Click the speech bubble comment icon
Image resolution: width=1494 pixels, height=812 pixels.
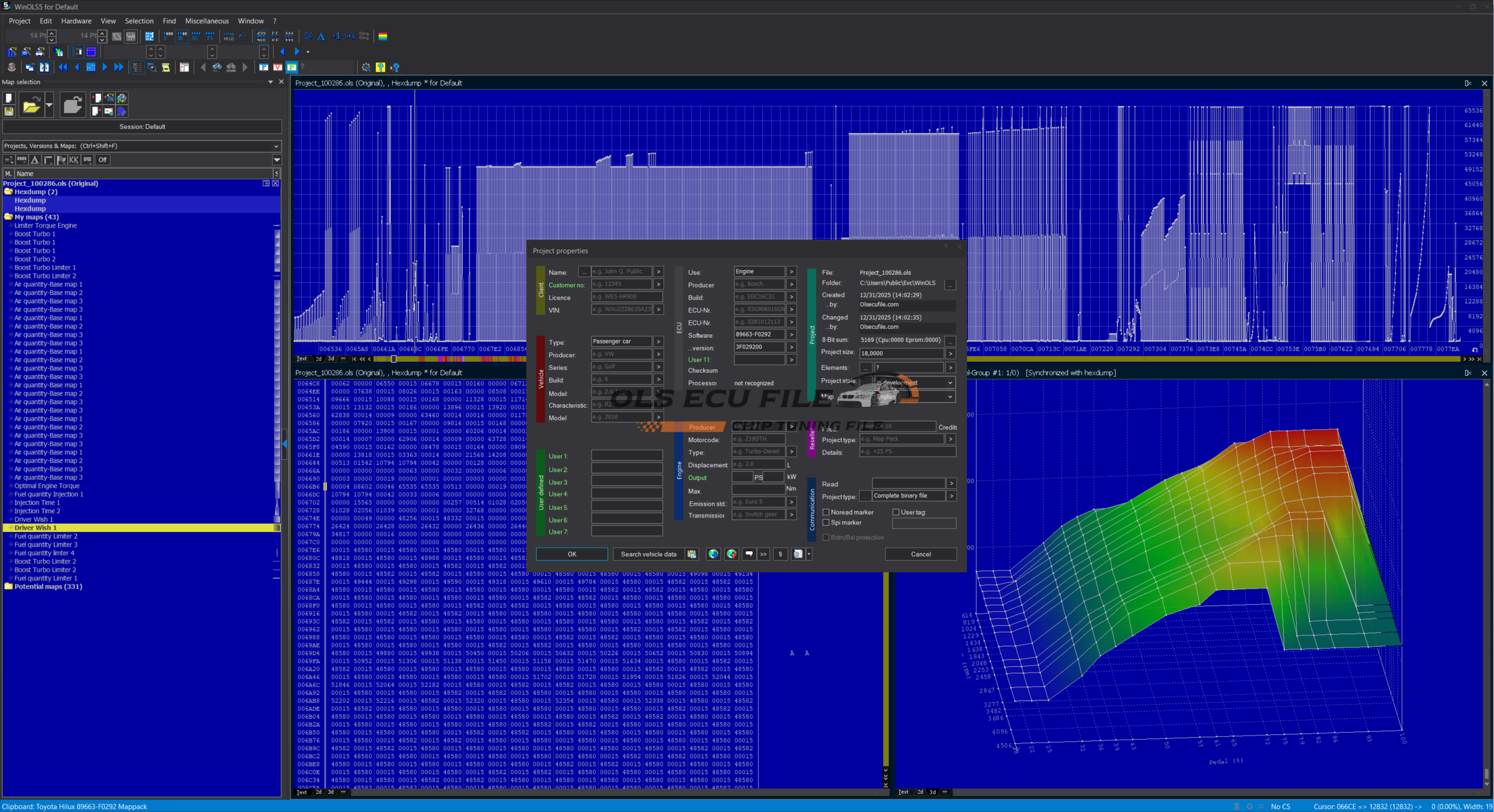749,554
